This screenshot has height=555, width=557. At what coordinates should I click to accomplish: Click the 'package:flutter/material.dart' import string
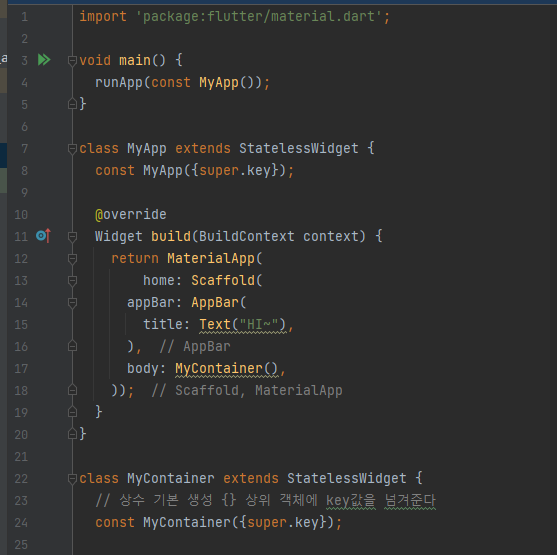coord(259,16)
